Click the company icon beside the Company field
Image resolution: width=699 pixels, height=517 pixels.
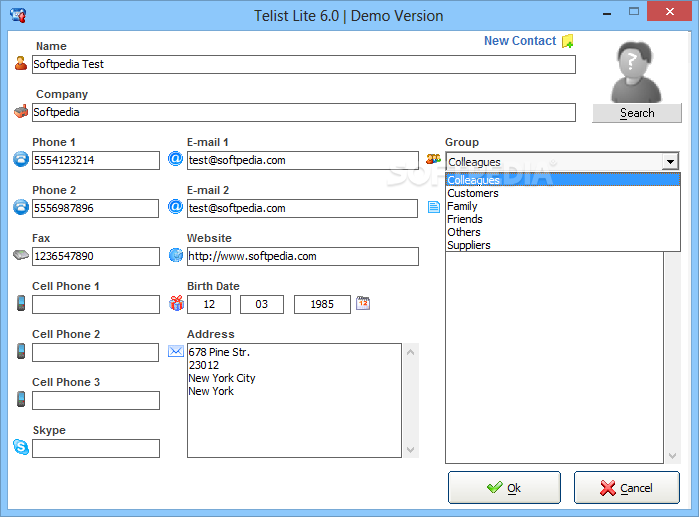pyautogui.click(x=21, y=111)
